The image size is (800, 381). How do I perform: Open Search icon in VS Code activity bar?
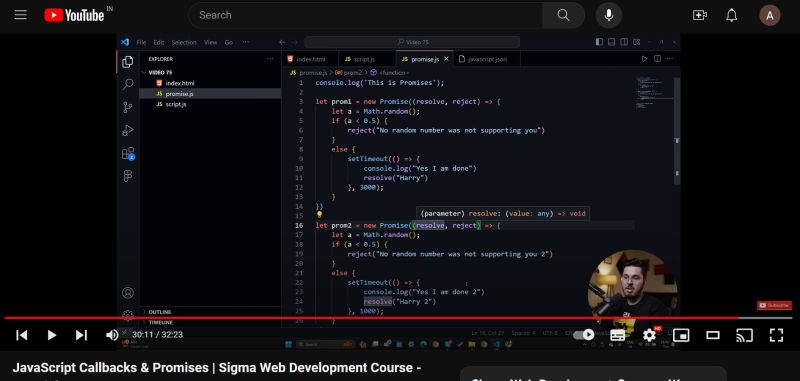pyautogui.click(x=128, y=85)
